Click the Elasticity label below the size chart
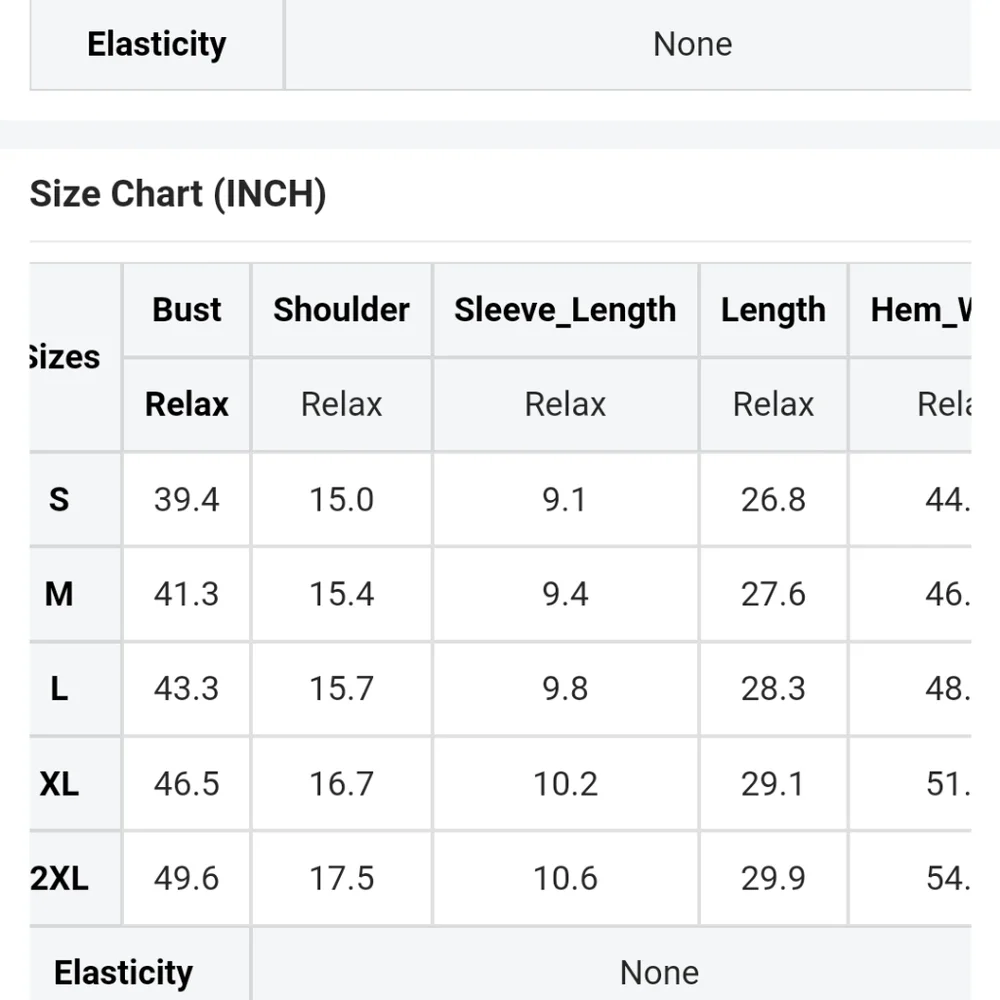Image resolution: width=1000 pixels, height=1000 pixels. coord(123,972)
